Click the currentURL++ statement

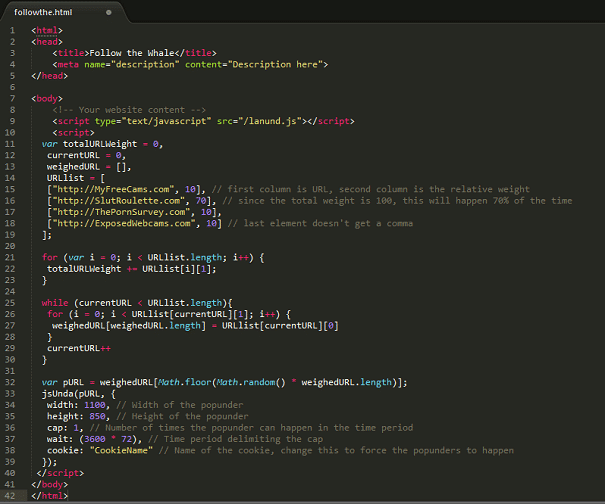pos(79,348)
